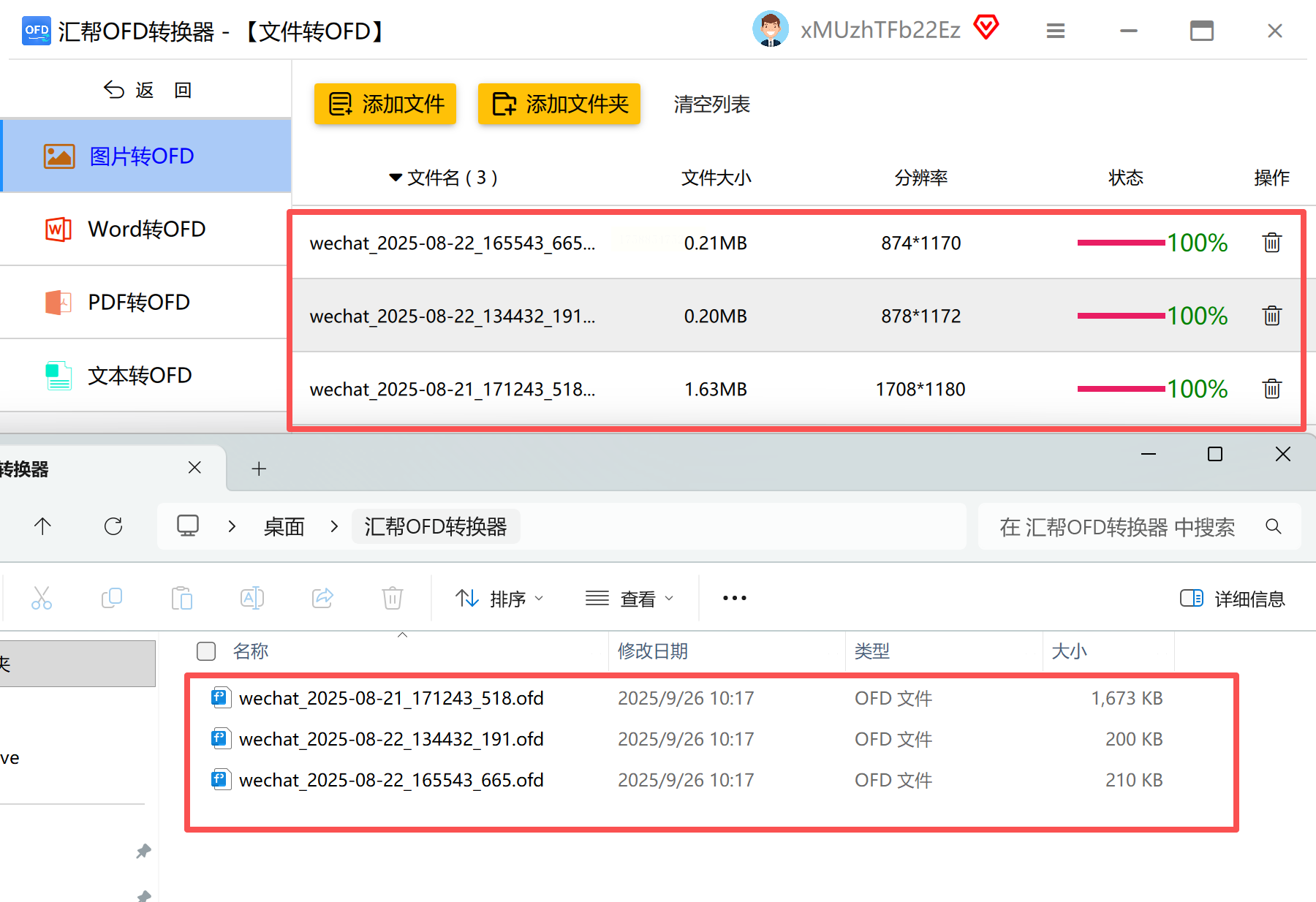The width and height of the screenshot is (1316, 902).
Task: Click the Cut scissors icon
Action: pyautogui.click(x=42, y=598)
